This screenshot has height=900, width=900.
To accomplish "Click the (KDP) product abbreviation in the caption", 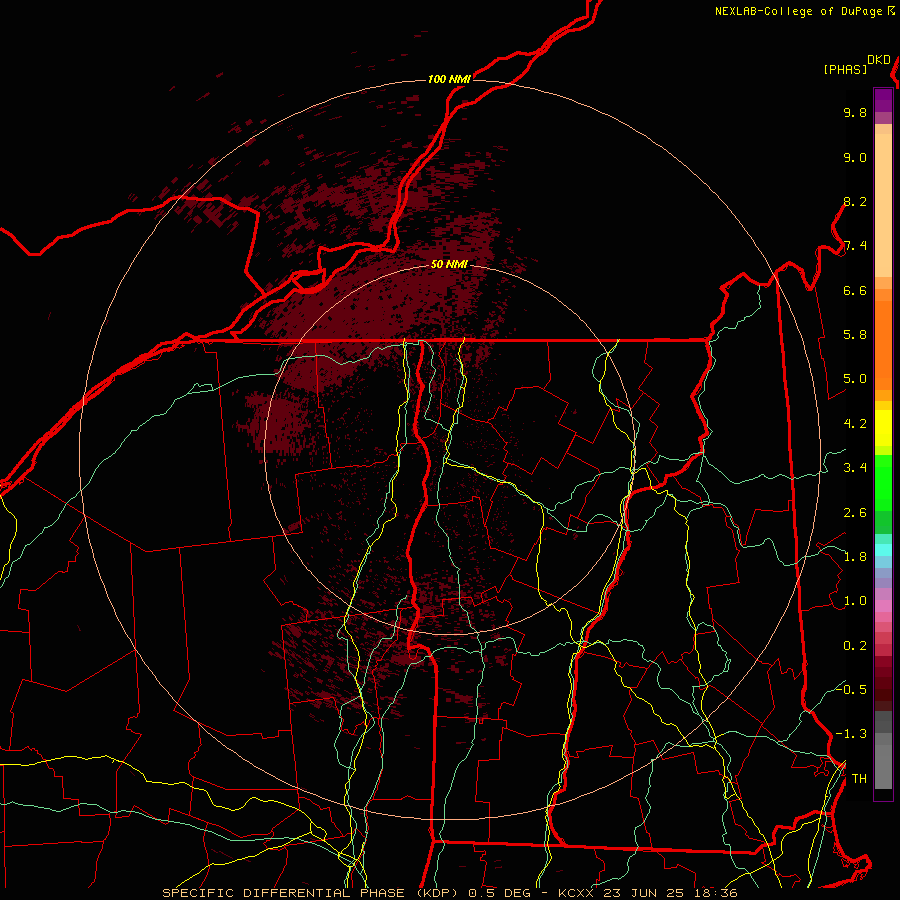I will 437,893.
